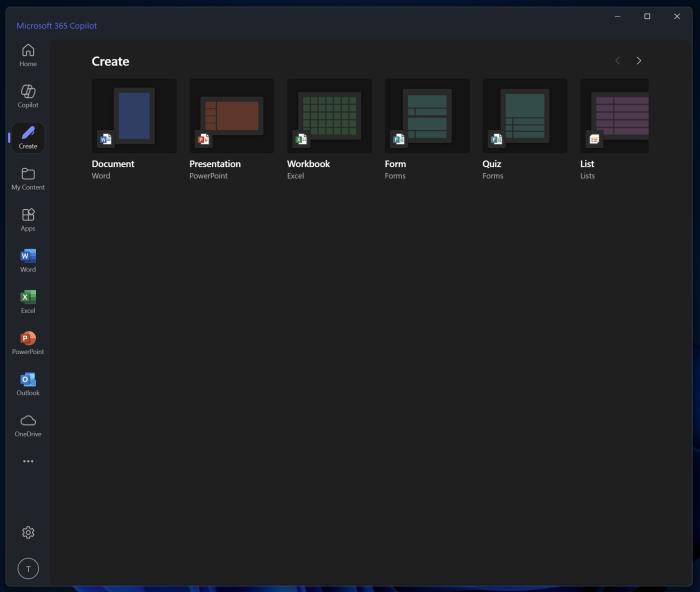Open the Apps gallery
This screenshot has width=700, height=592.
(x=28, y=219)
